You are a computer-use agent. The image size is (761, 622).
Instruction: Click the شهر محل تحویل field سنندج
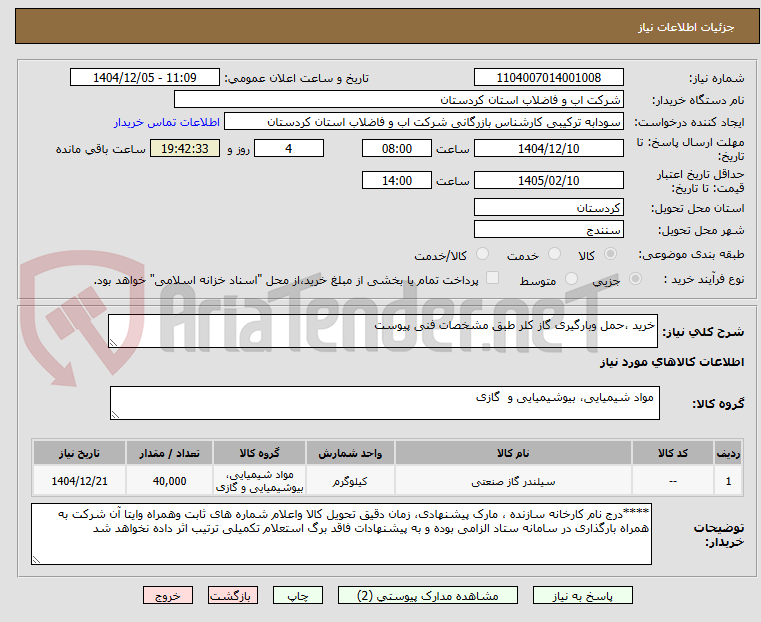[548, 229]
